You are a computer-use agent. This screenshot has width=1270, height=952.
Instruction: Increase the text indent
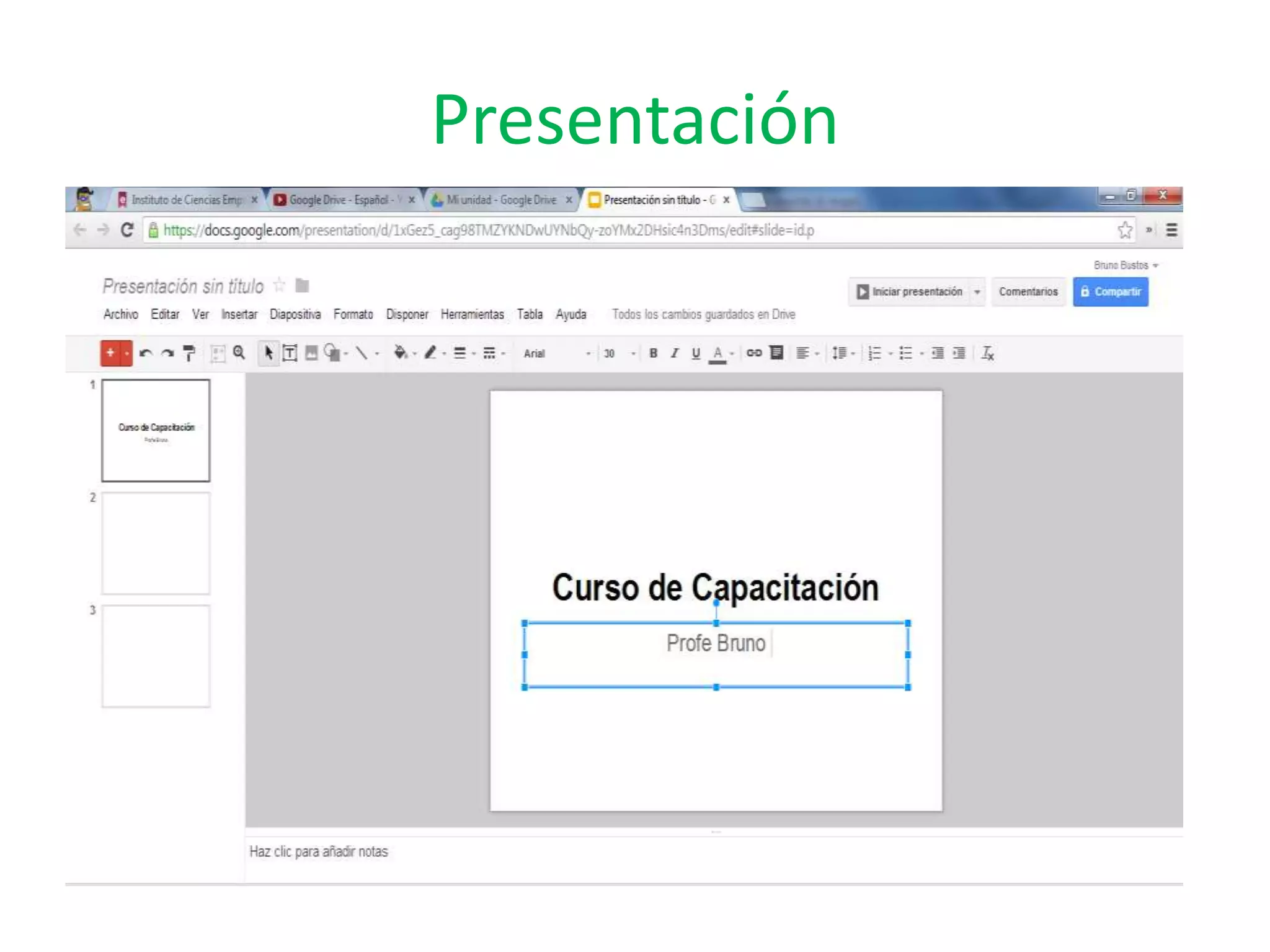pyautogui.click(x=959, y=353)
